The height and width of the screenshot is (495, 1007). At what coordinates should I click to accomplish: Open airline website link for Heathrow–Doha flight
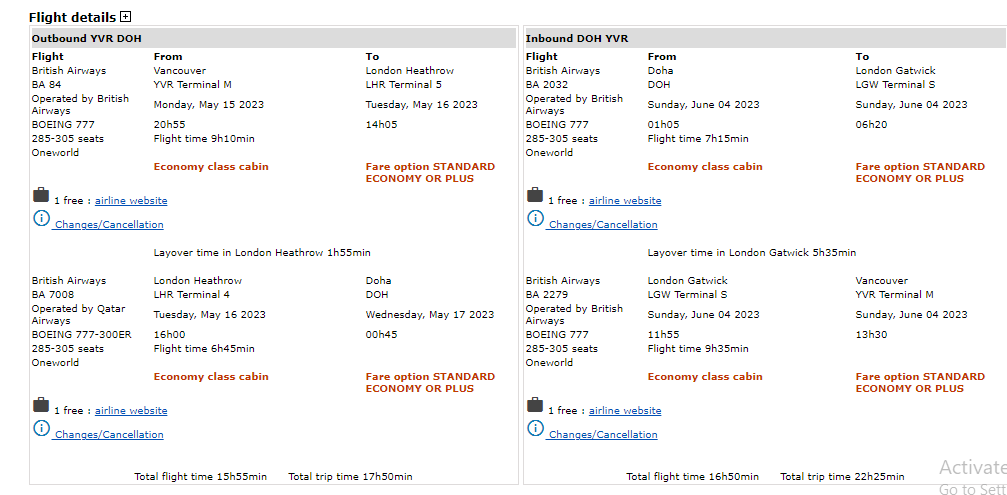[131, 411]
